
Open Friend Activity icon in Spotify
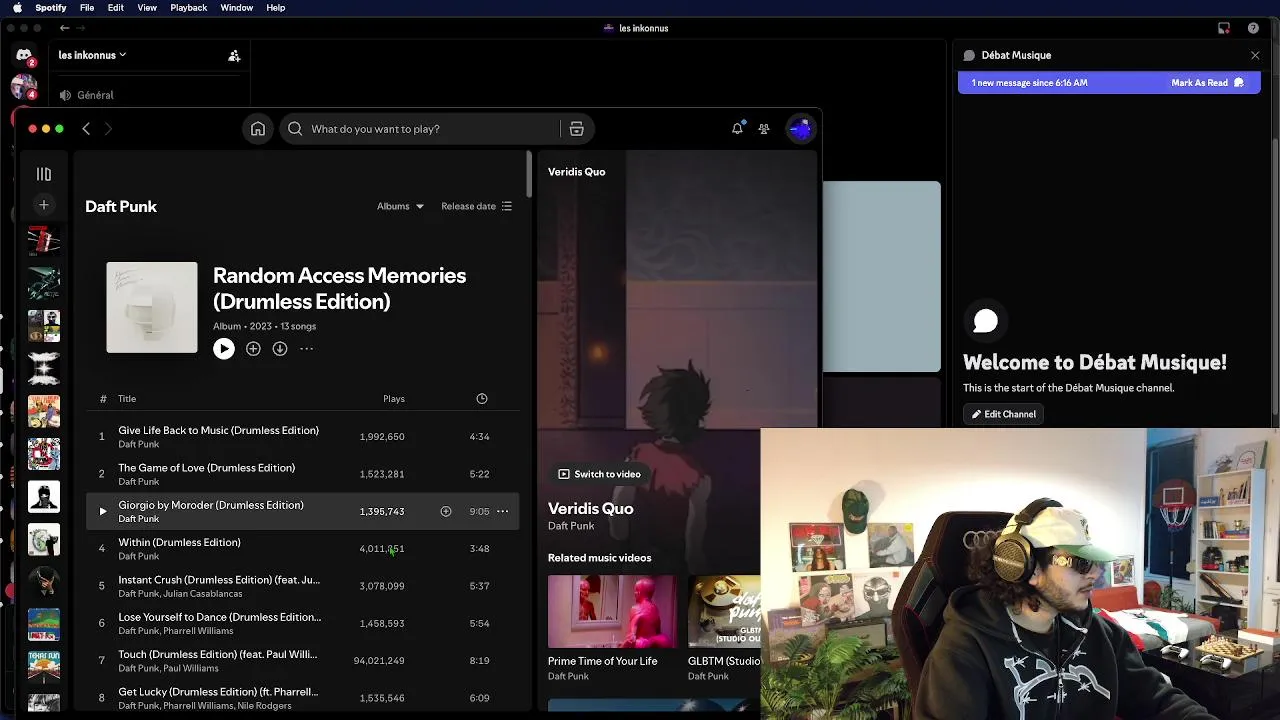pyautogui.click(x=764, y=129)
